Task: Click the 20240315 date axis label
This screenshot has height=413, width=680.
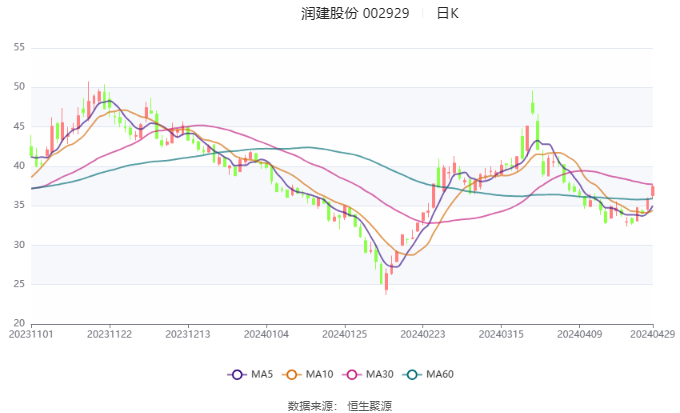Action: pyautogui.click(x=498, y=334)
